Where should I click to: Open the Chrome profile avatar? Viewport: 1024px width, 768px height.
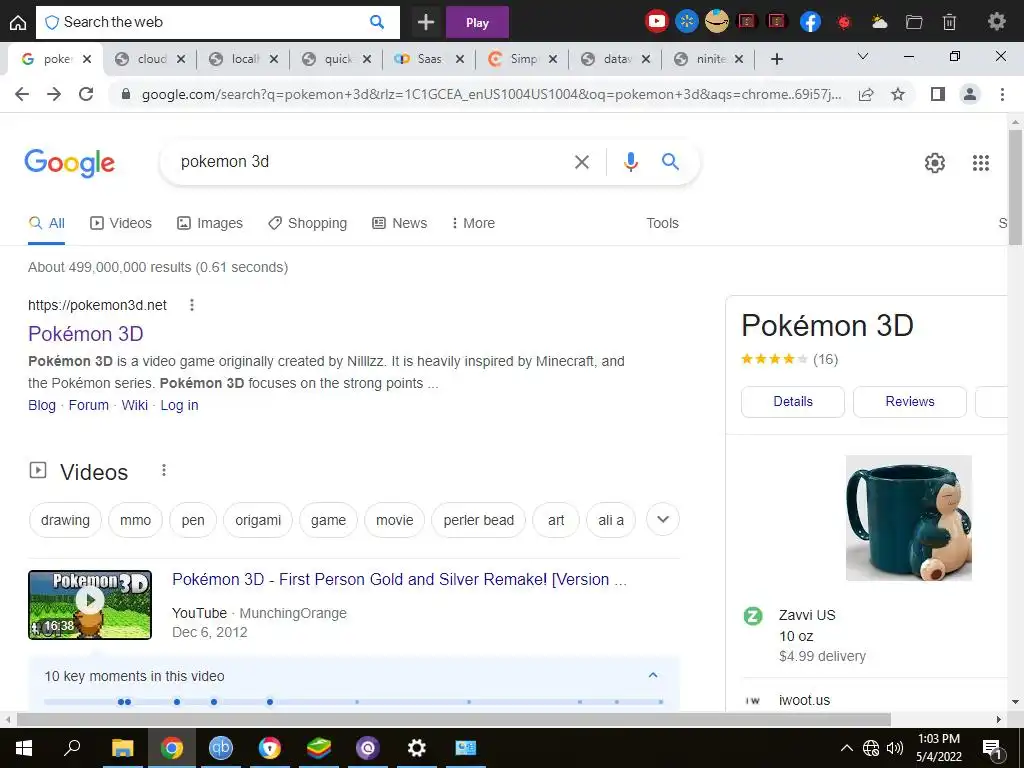[x=970, y=94]
